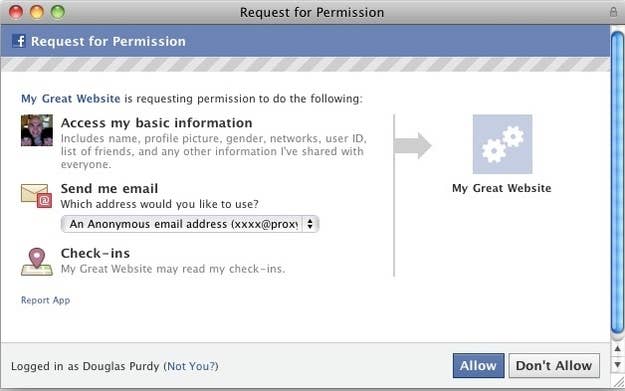625x391 pixels.
Task: Click the window resize grip at corner
Action: pyautogui.click(x=618, y=383)
